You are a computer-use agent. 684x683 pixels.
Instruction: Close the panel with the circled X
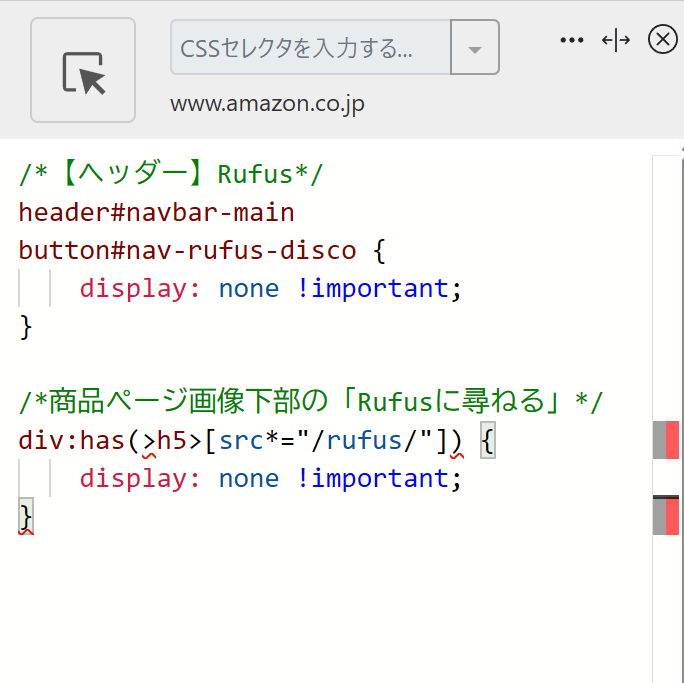click(663, 39)
